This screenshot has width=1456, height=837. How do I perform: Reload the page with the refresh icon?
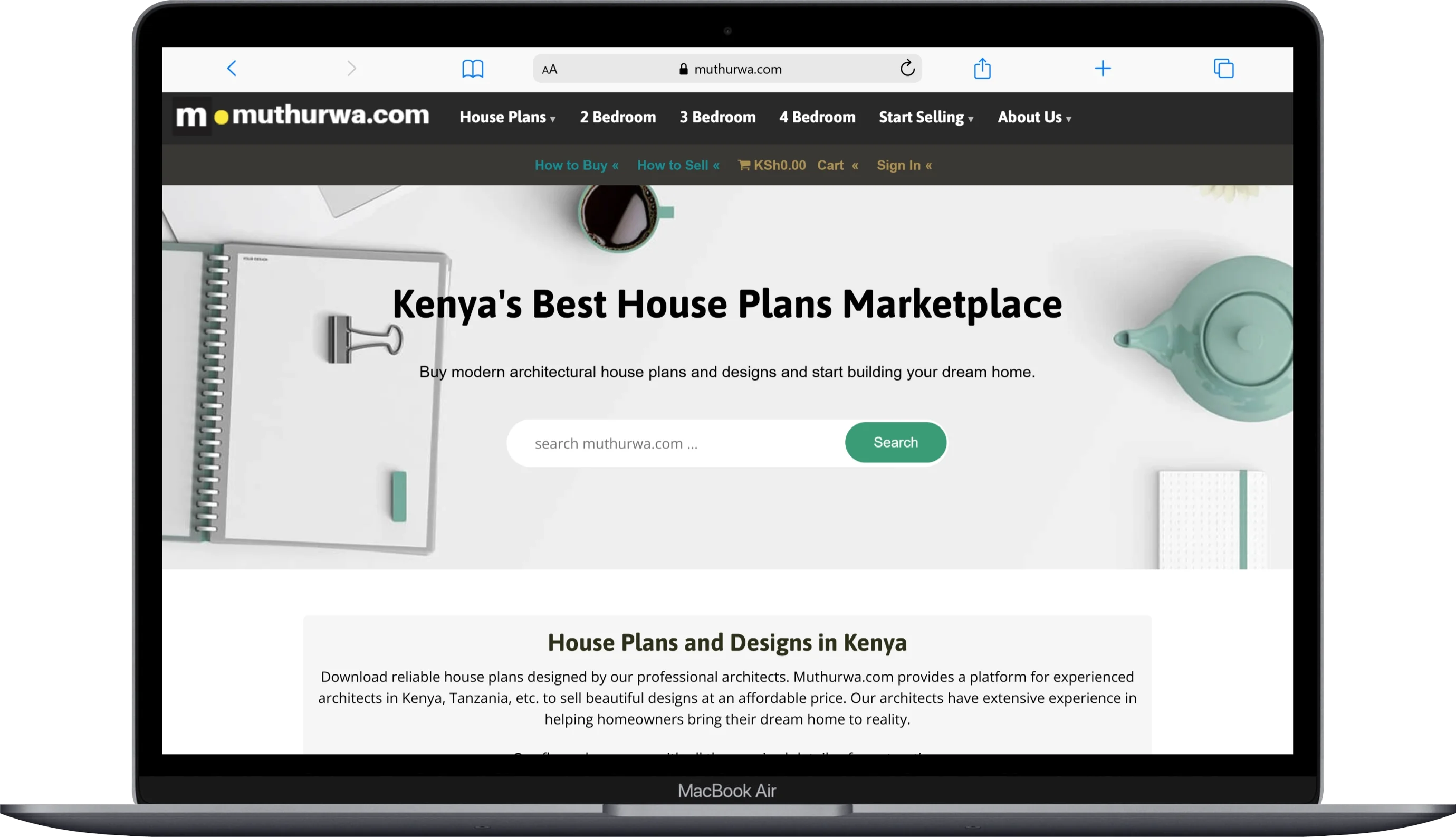point(907,68)
